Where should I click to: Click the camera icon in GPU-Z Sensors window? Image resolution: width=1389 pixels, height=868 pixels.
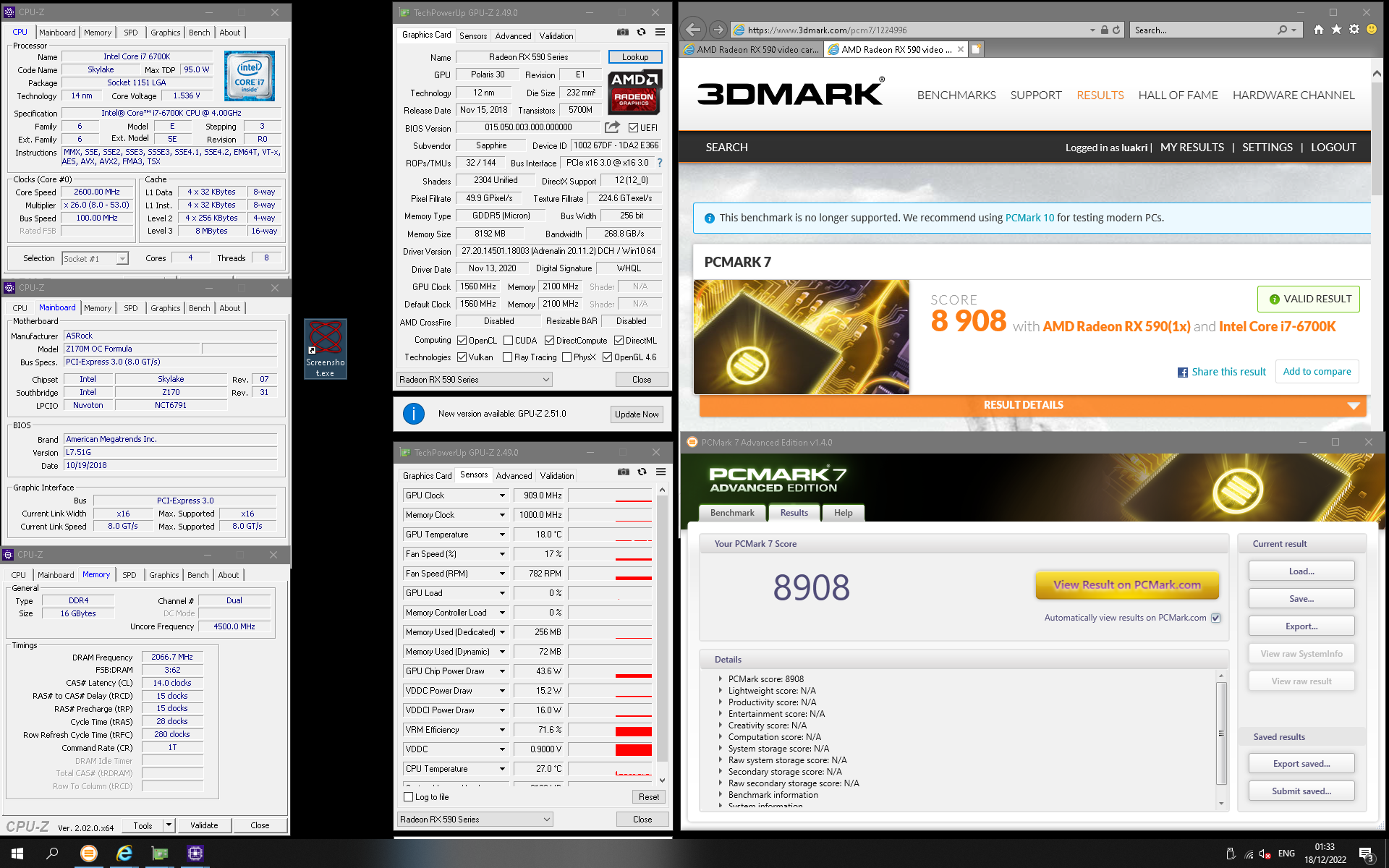(623, 472)
